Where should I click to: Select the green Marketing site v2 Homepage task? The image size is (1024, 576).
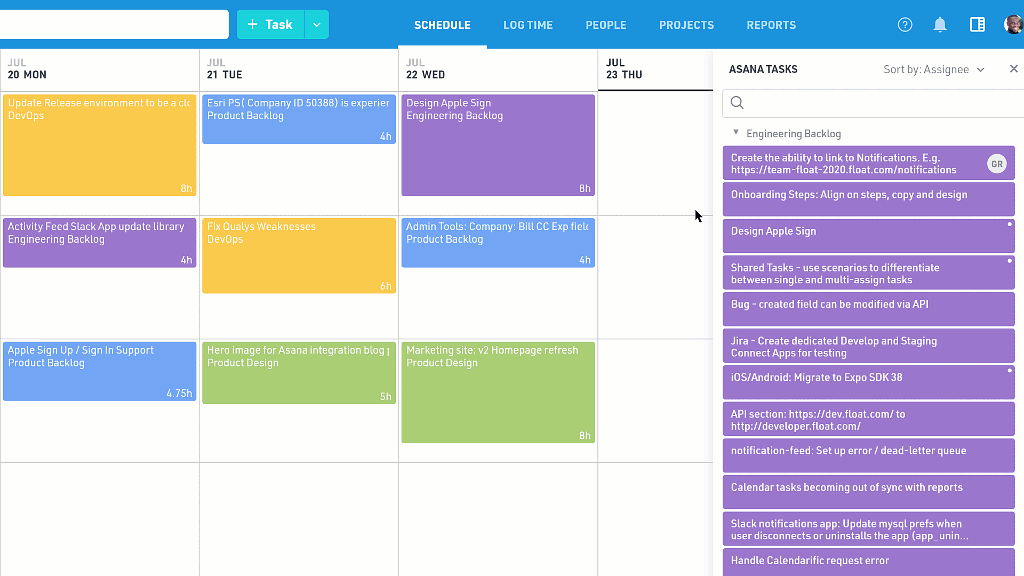498,392
